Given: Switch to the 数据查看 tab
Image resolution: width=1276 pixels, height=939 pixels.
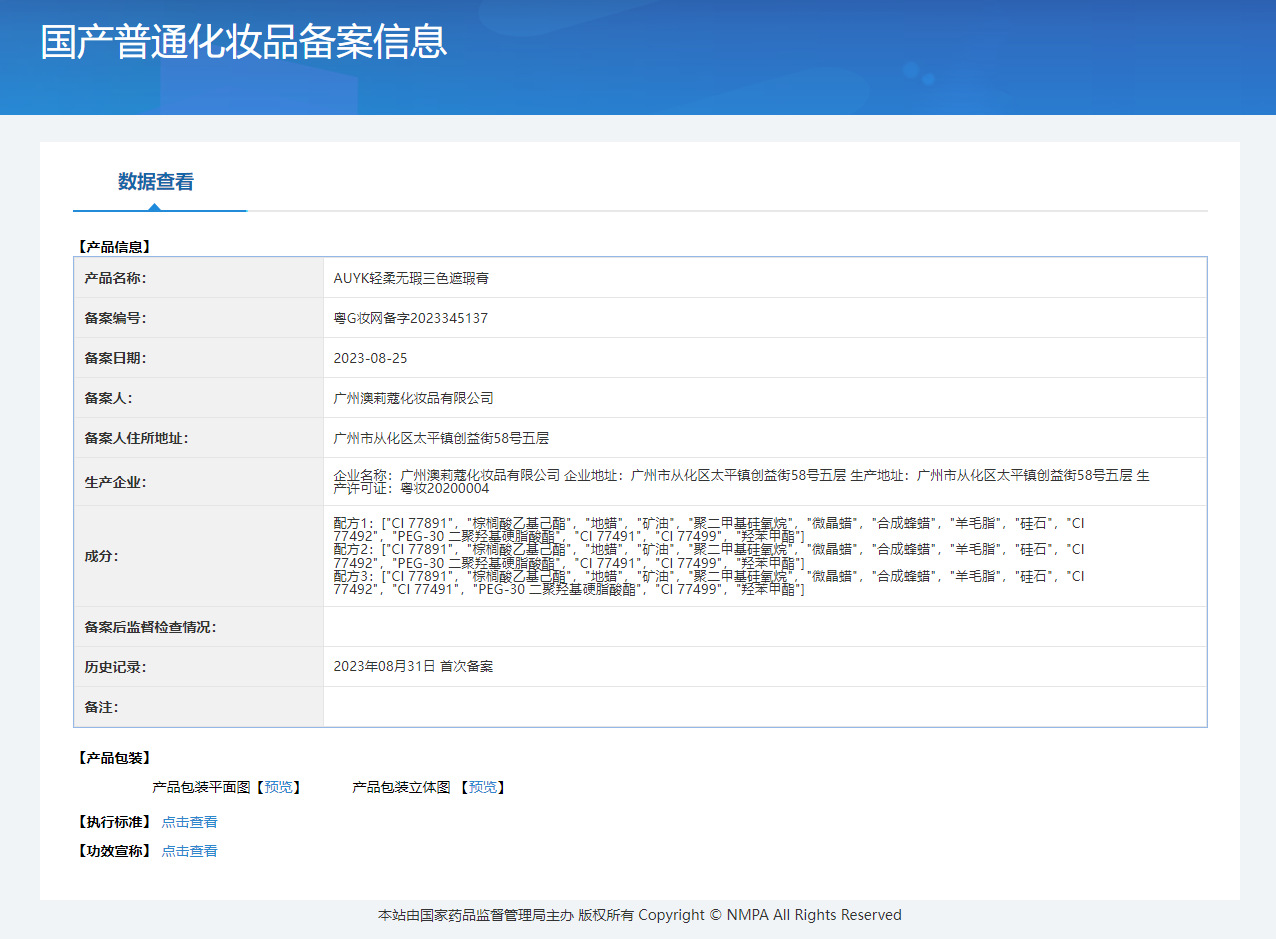Looking at the screenshot, I should point(155,182).
